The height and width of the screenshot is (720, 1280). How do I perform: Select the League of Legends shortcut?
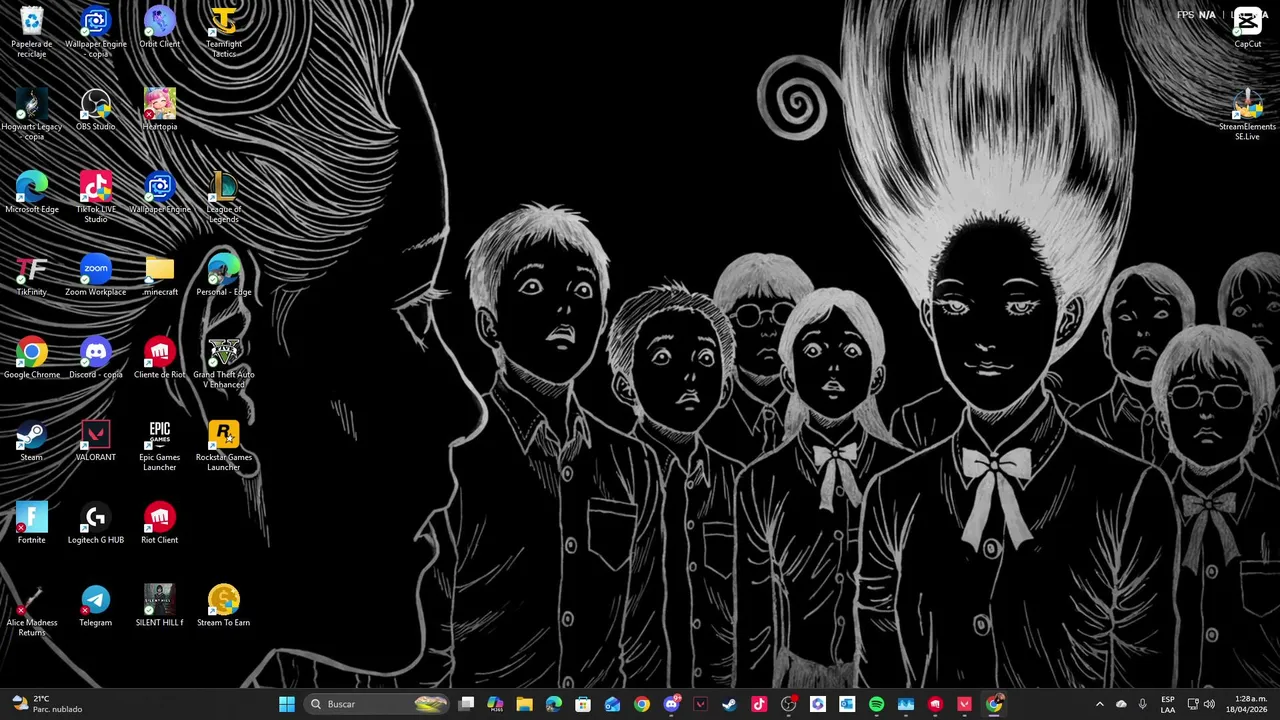point(224,197)
